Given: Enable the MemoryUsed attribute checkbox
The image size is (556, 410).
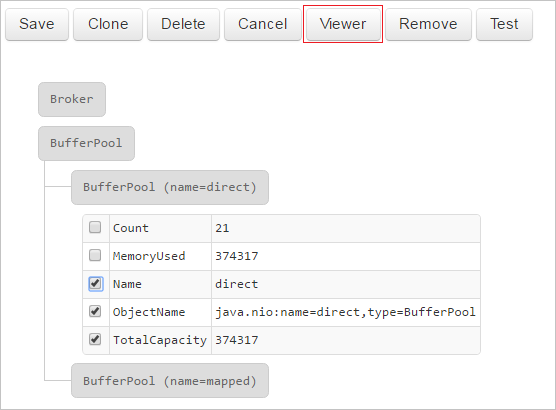Looking at the screenshot, I should (95, 255).
